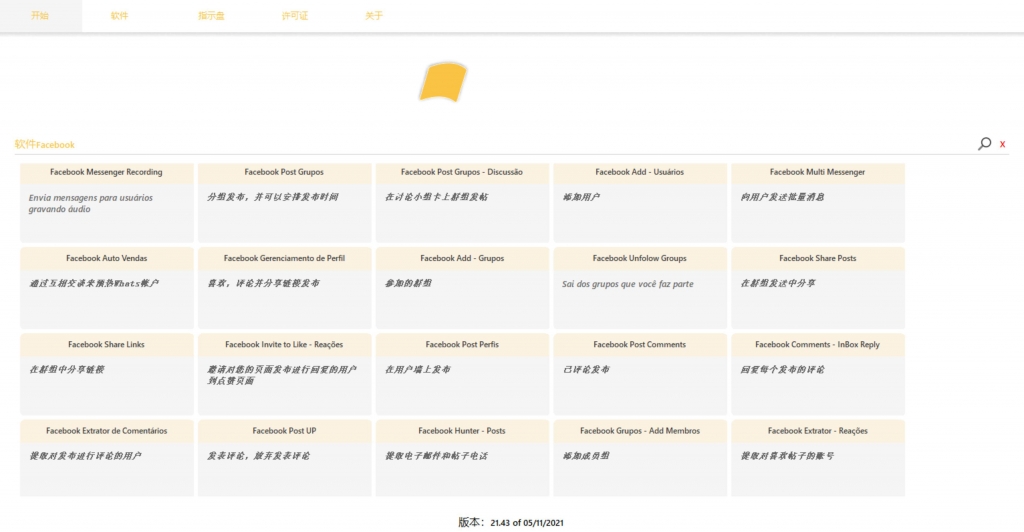Click the magnifier search icon

click(x=984, y=144)
